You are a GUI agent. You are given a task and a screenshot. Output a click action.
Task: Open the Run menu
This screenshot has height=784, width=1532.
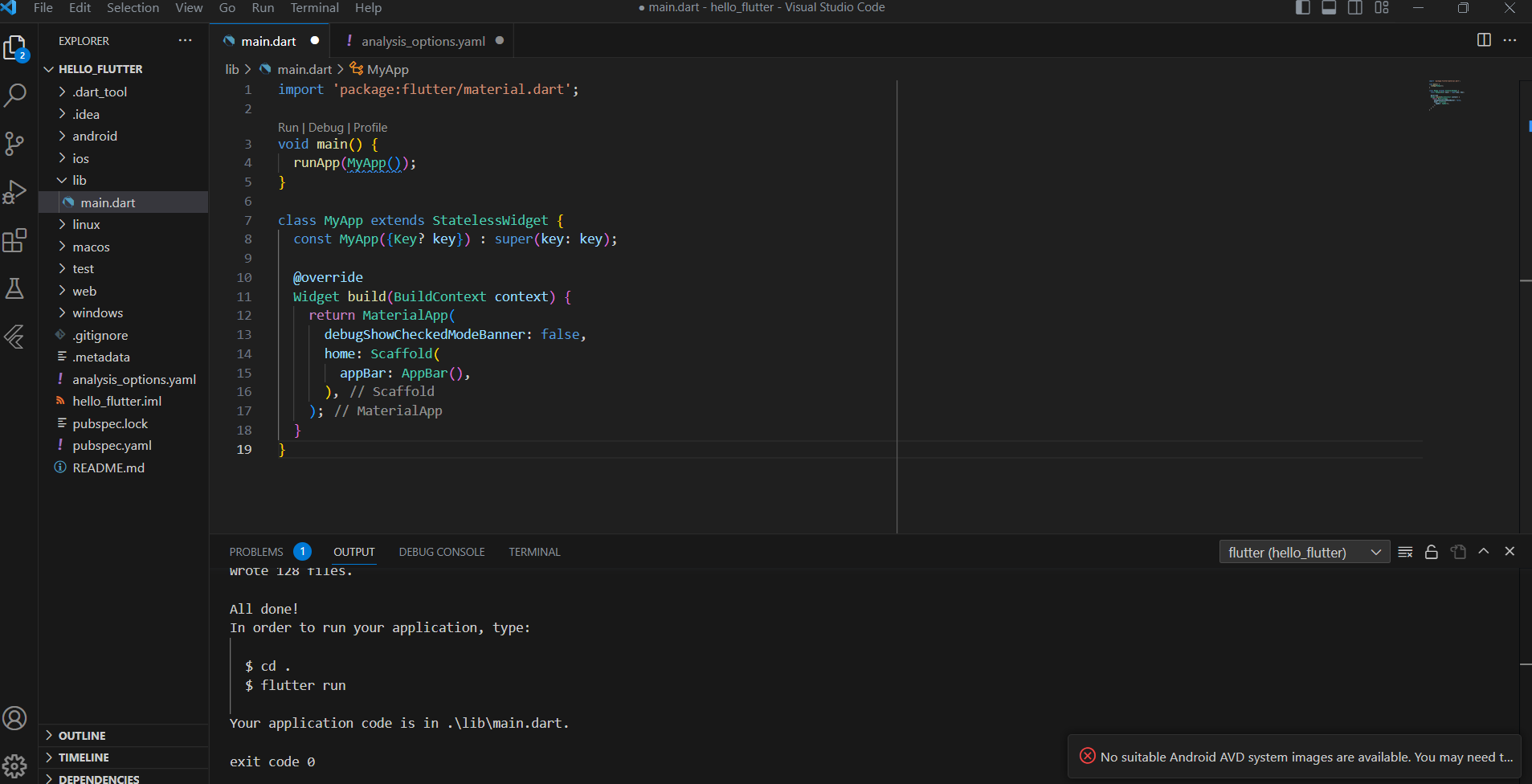pos(263,8)
